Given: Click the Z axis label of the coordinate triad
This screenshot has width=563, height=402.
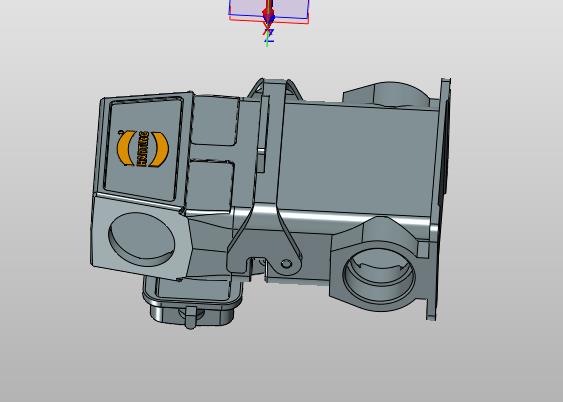Looking at the screenshot, I should click(x=270, y=36).
